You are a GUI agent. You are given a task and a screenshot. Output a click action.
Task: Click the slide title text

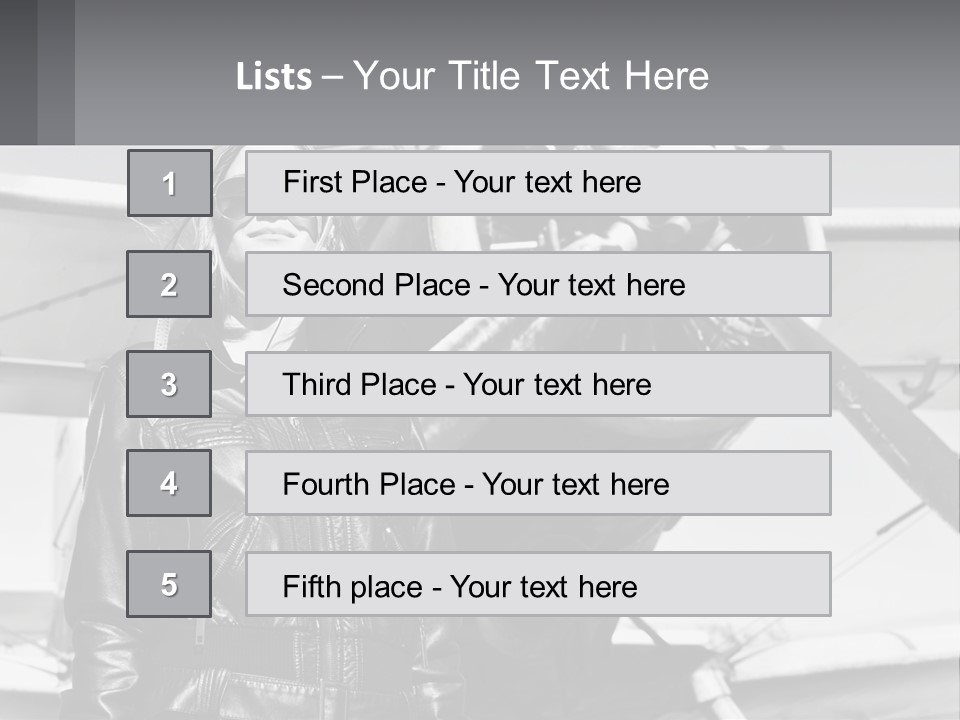coord(472,76)
